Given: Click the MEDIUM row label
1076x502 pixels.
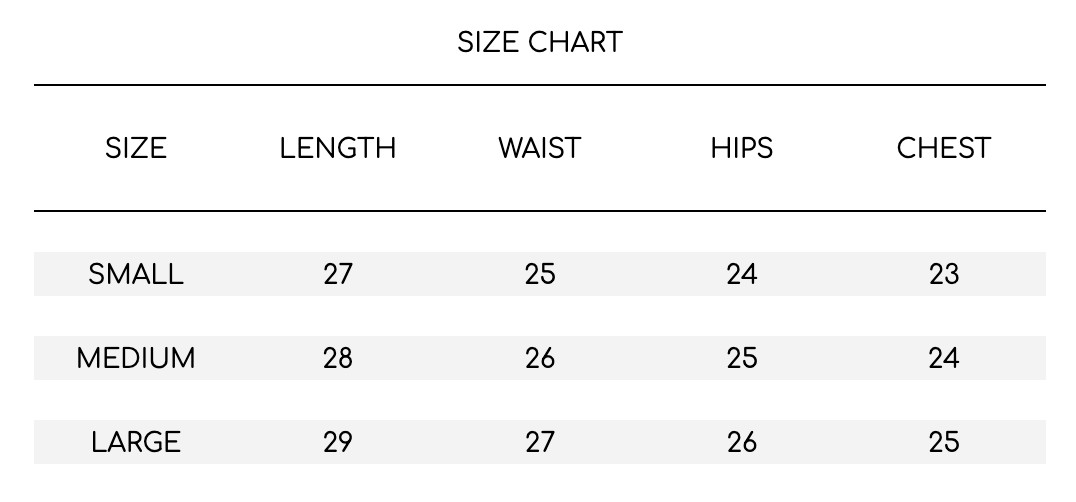Looking at the screenshot, I should click(x=136, y=359).
